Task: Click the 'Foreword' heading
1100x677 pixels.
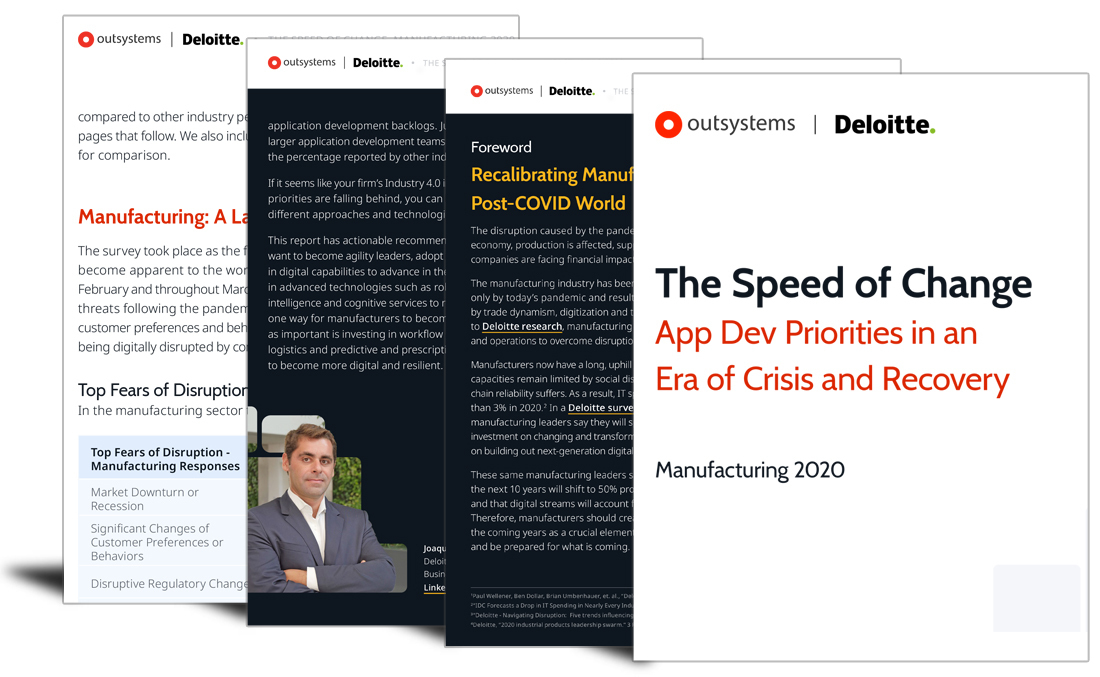Action: [x=501, y=147]
